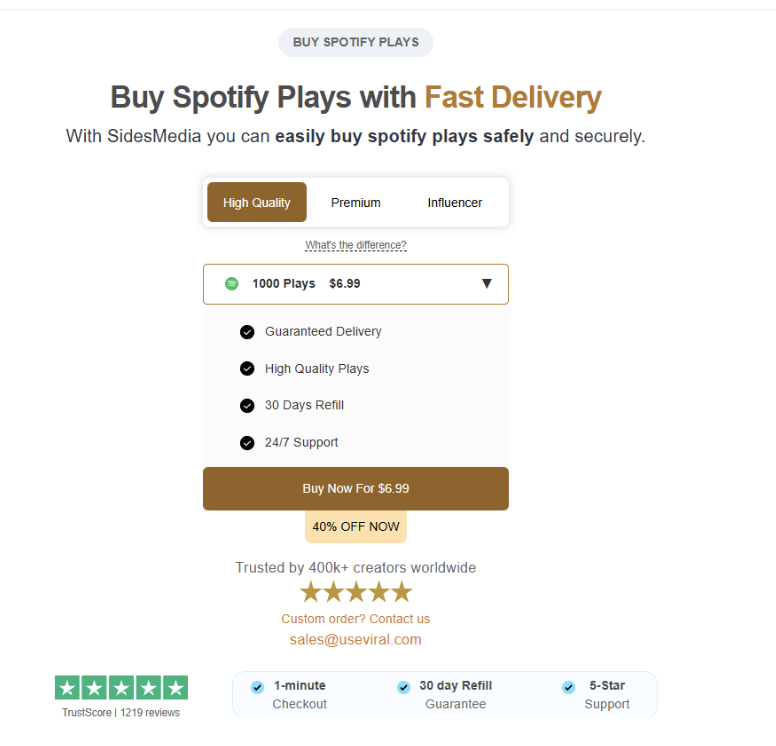This screenshot has width=776, height=746.
Task: Click the Custom order Contact us link
Action: tap(356, 619)
